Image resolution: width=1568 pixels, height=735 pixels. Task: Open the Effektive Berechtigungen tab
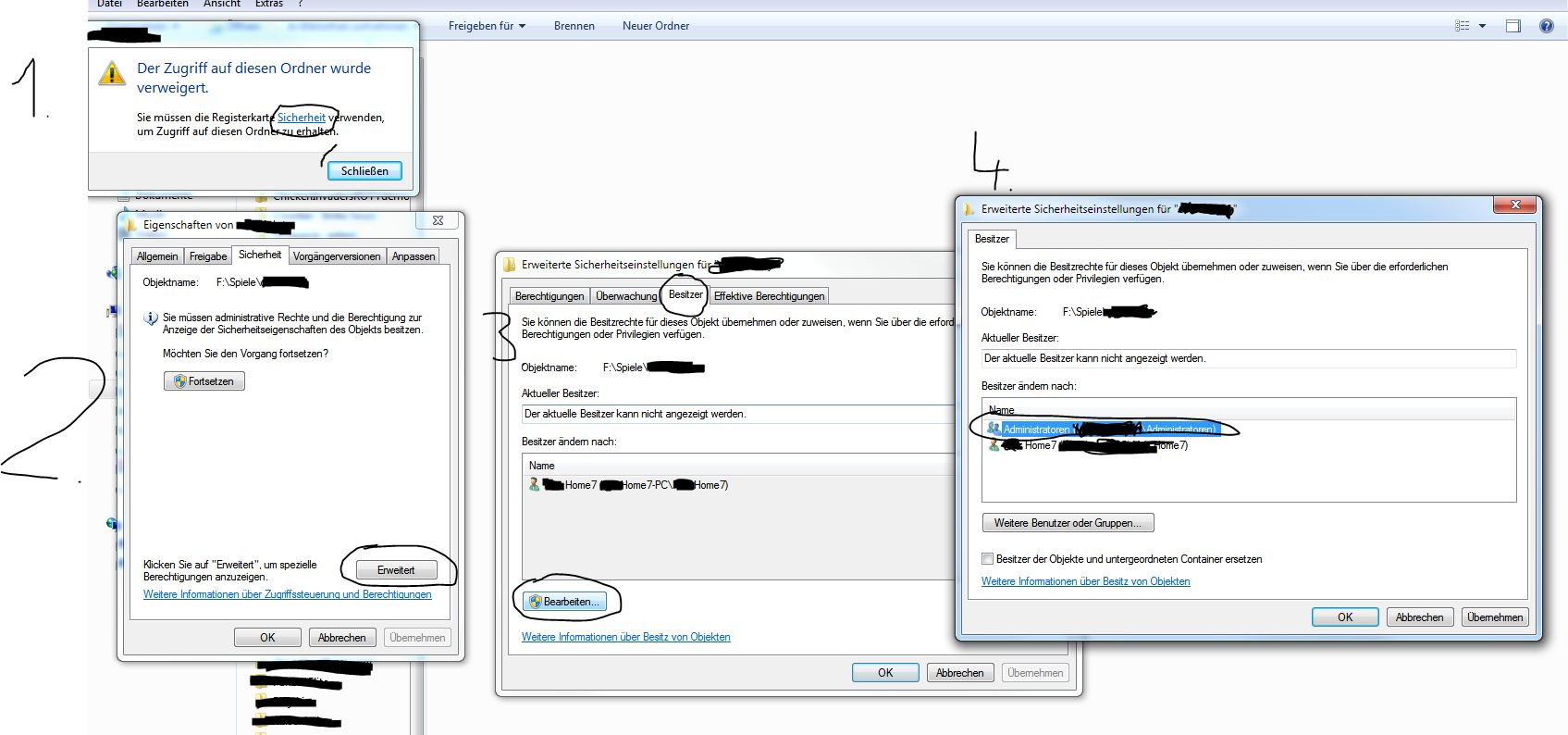(x=769, y=296)
